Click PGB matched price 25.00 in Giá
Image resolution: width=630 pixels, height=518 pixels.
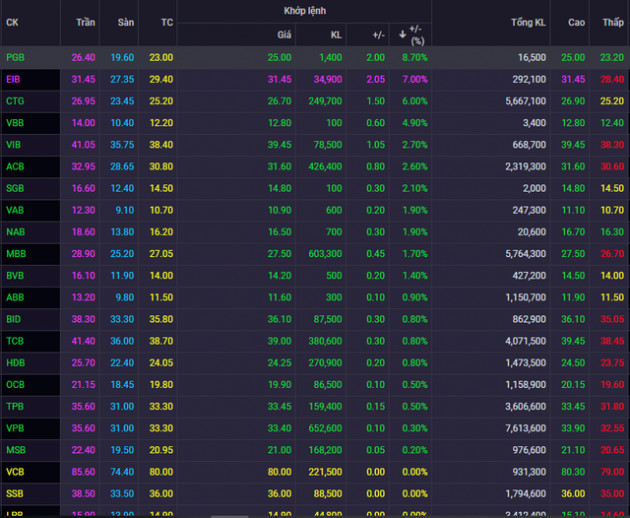[279, 57]
